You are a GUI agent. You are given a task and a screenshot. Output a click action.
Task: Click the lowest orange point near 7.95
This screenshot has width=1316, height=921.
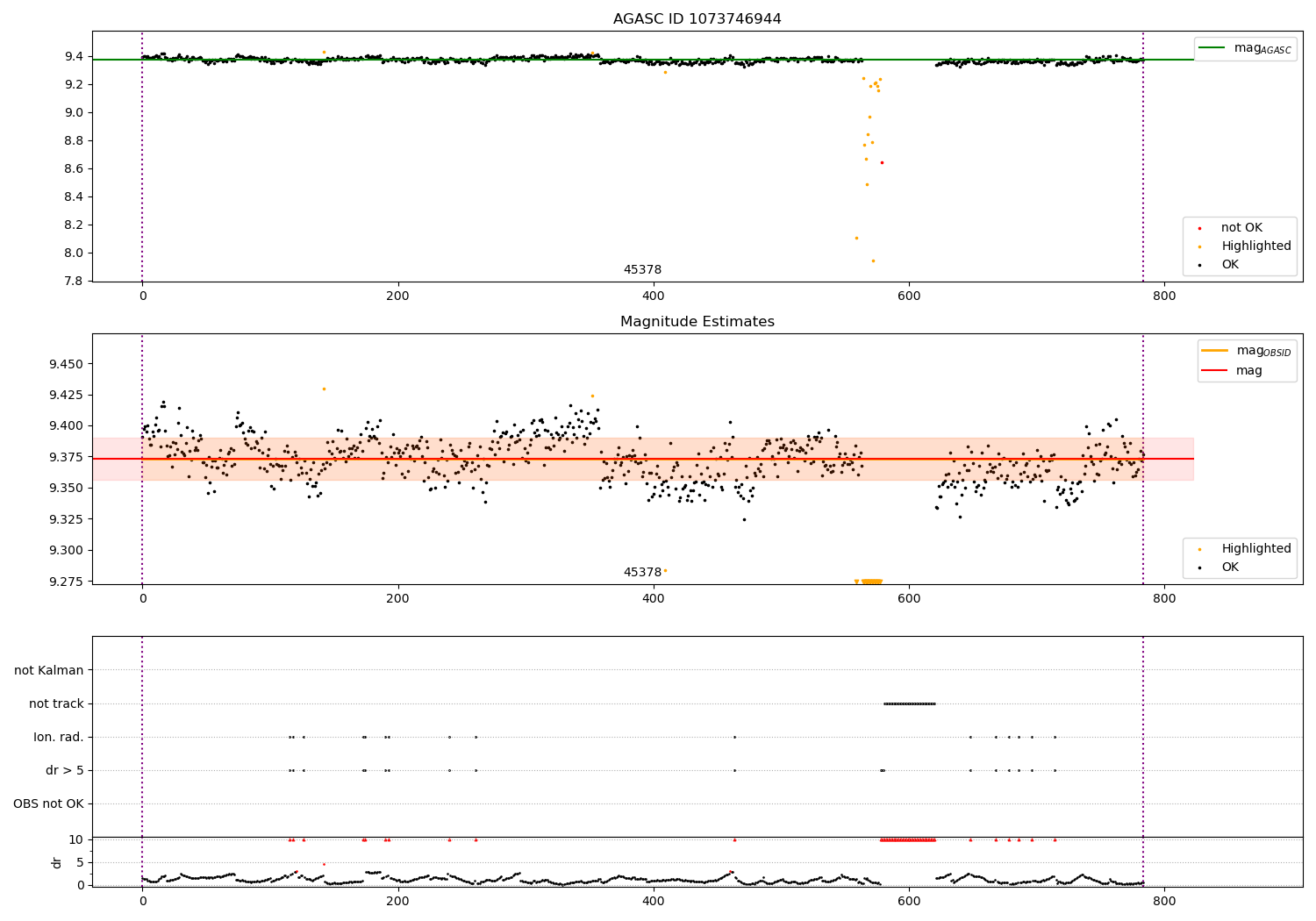click(x=872, y=261)
